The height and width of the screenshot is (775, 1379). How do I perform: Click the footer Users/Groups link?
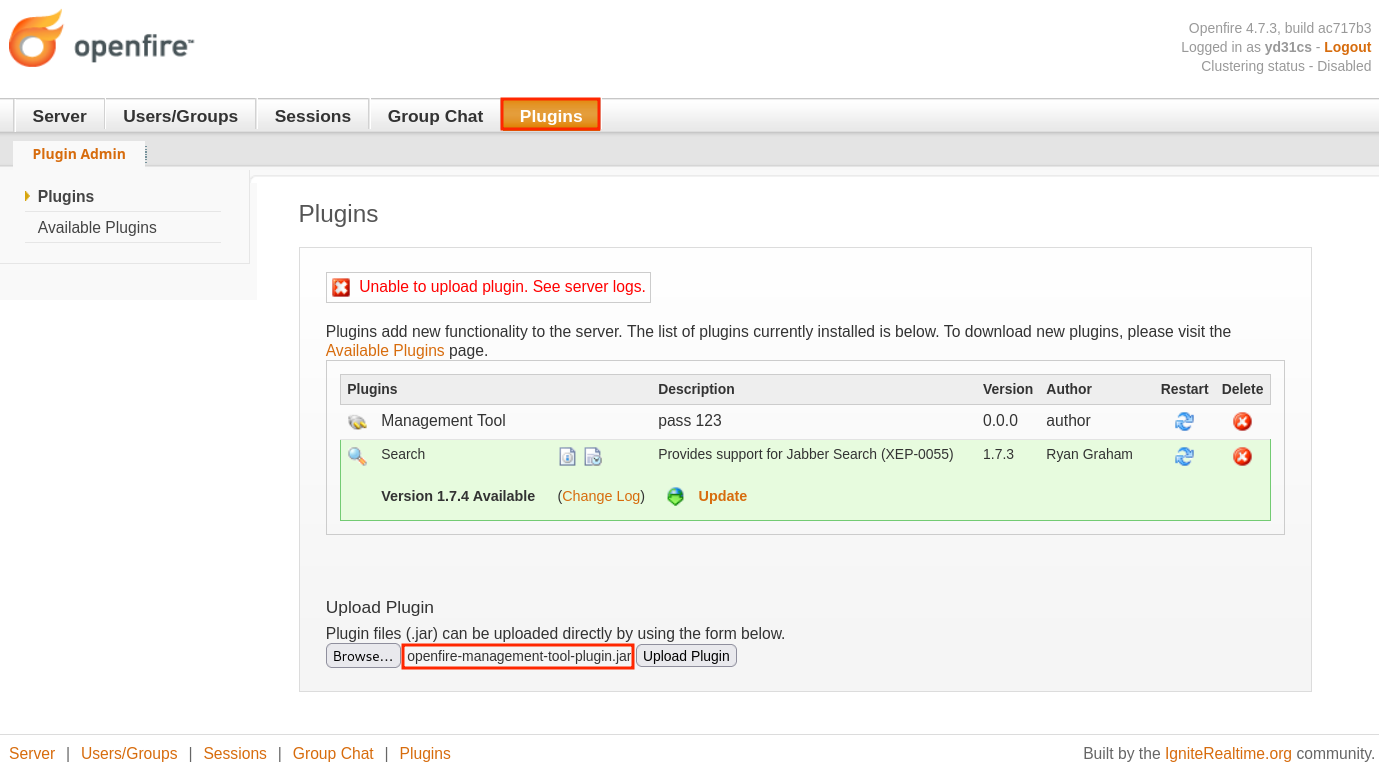pos(129,753)
